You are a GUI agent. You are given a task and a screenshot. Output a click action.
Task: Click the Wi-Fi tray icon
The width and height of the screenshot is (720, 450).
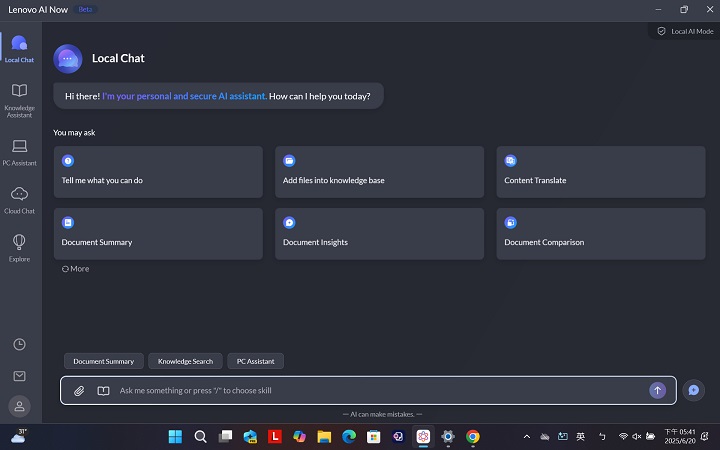[623, 437]
